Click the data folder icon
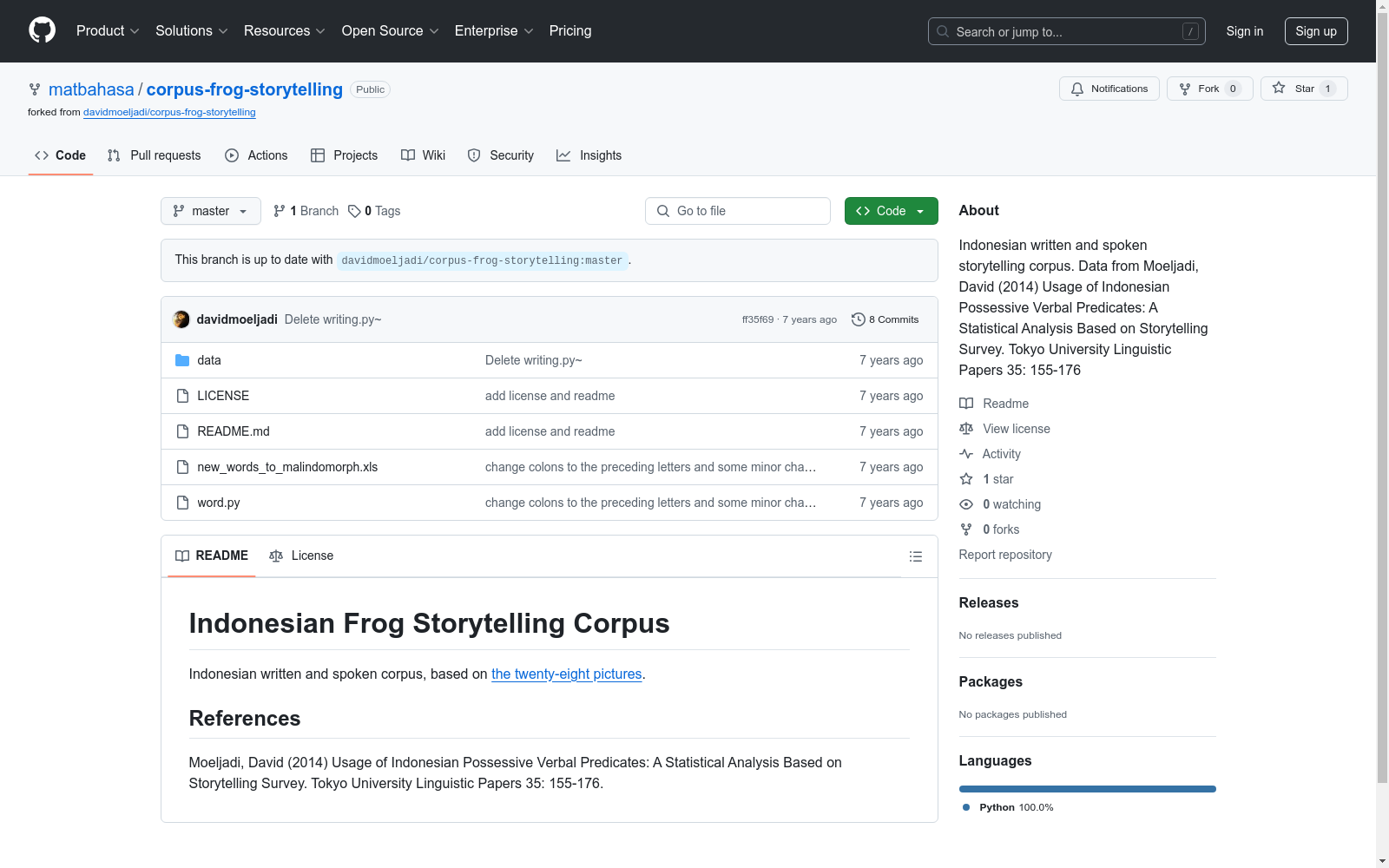1389x868 pixels. pos(182,360)
